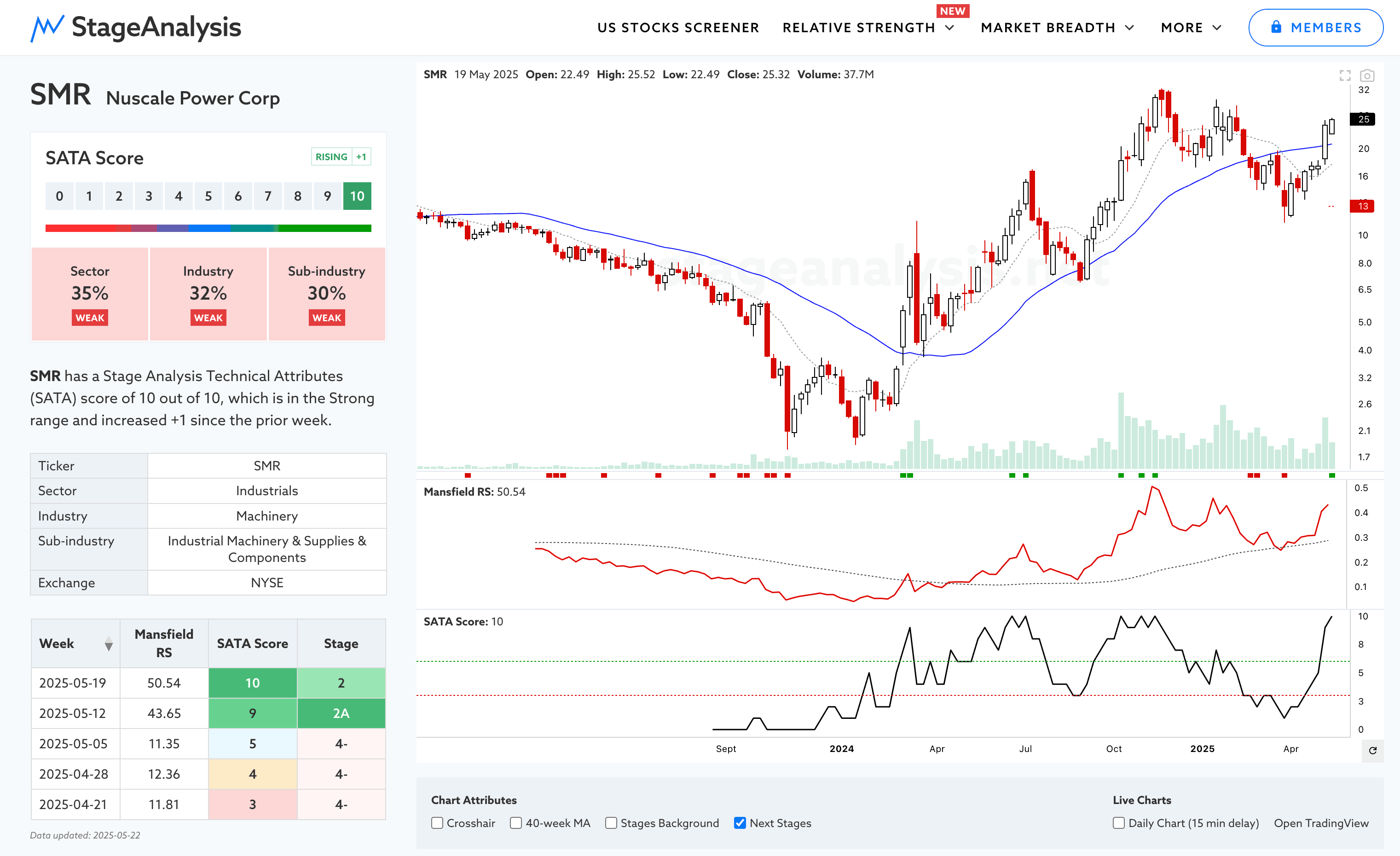Click the Nuscale Power Corp company name
The height and width of the screenshot is (856, 1400).
(193, 98)
